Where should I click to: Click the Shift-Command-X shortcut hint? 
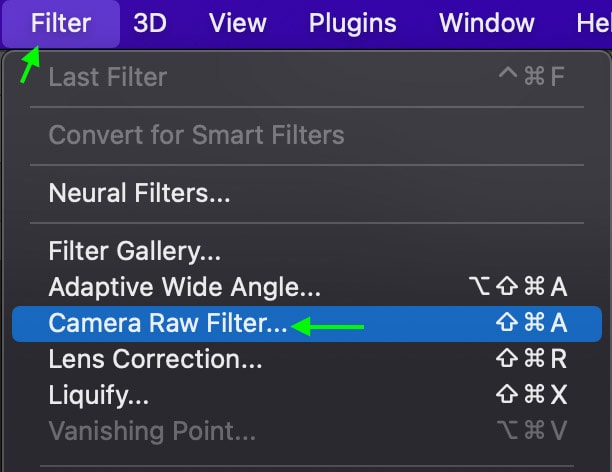[531, 396]
